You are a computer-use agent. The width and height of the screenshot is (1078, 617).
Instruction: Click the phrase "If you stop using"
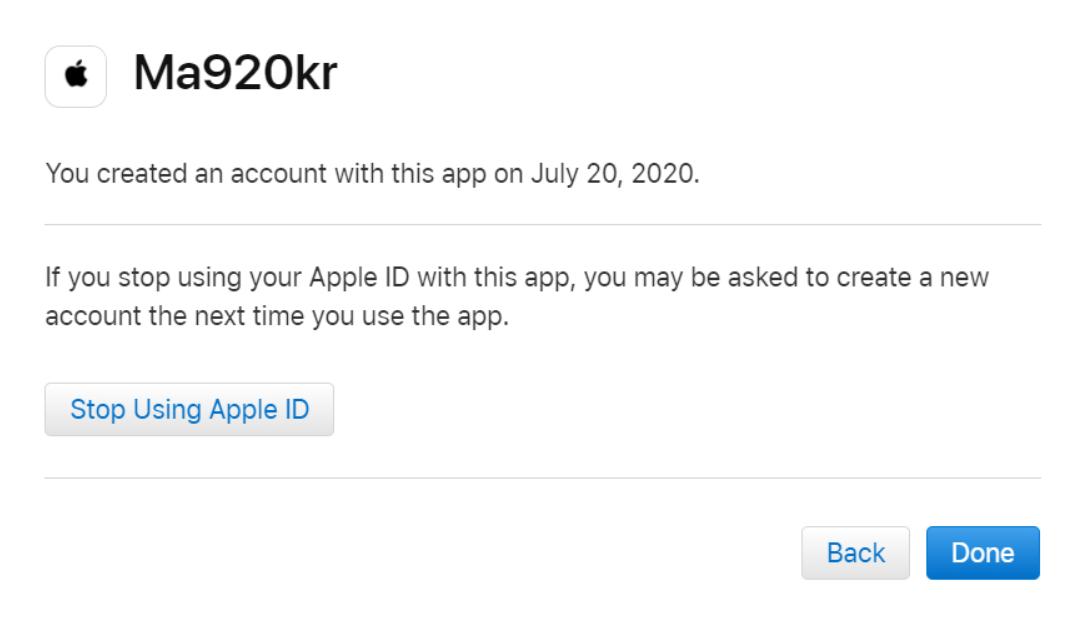pyautogui.click(x=143, y=278)
